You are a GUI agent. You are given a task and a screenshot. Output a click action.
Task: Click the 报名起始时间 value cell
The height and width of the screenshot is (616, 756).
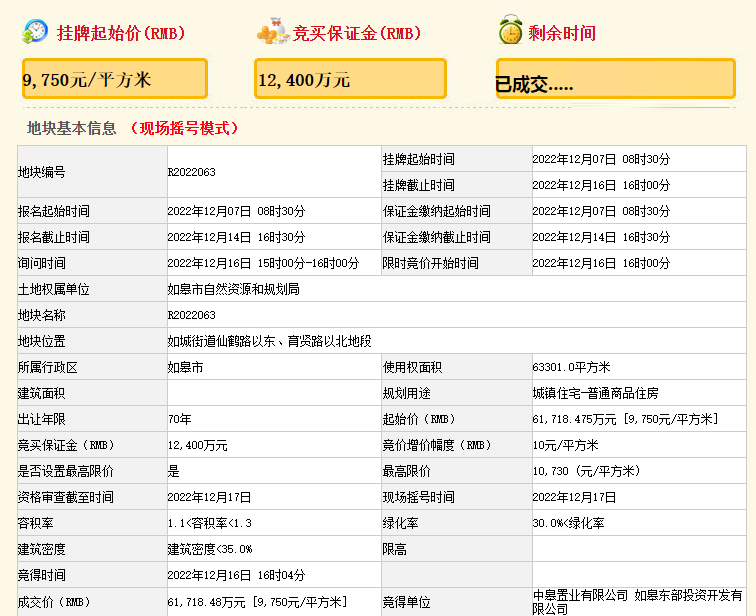pos(274,211)
